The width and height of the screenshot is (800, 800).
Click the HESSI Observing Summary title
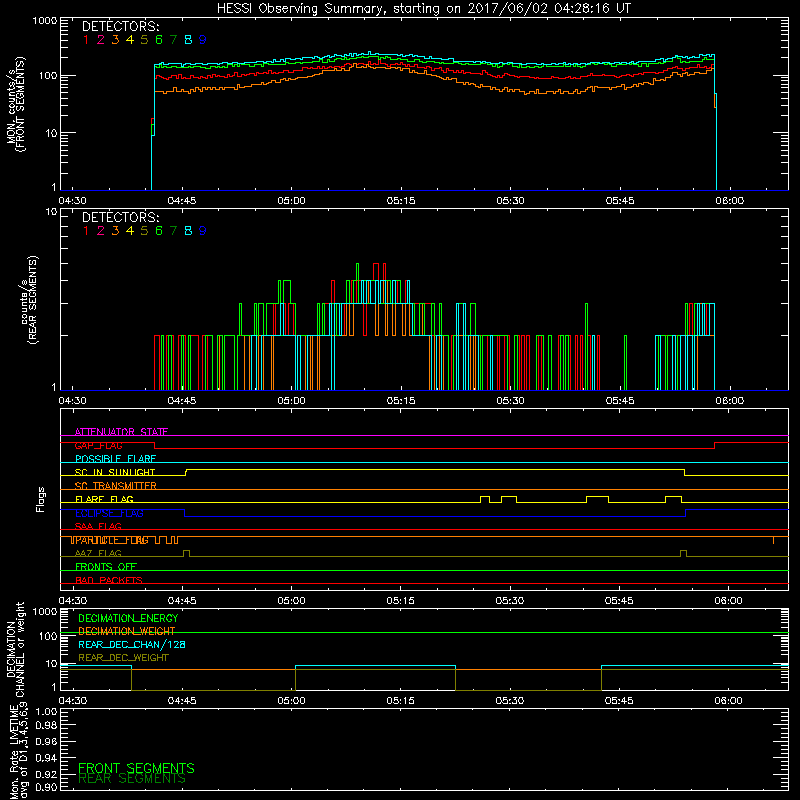[x=424, y=9]
